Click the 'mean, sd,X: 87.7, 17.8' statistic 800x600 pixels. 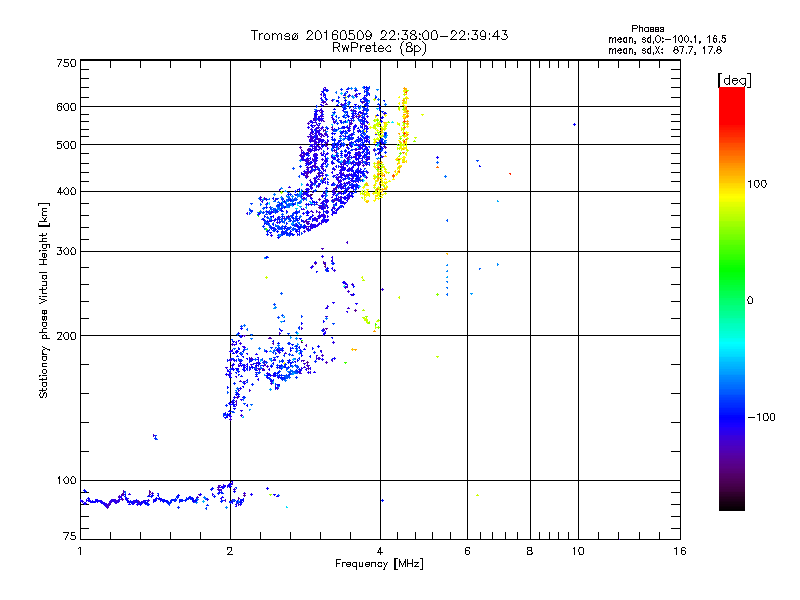665,50
